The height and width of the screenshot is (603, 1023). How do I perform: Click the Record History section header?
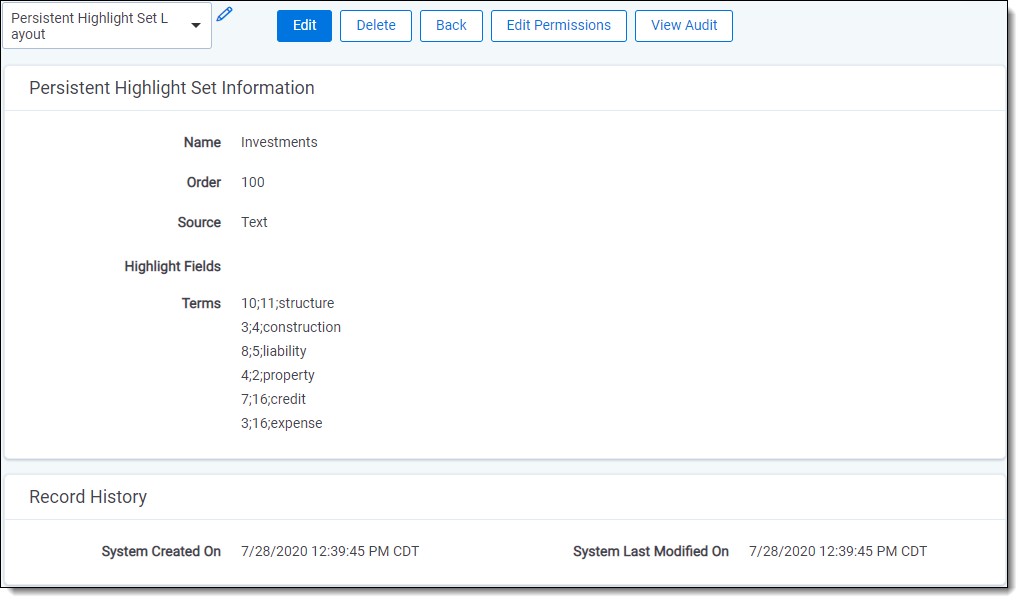point(88,497)
